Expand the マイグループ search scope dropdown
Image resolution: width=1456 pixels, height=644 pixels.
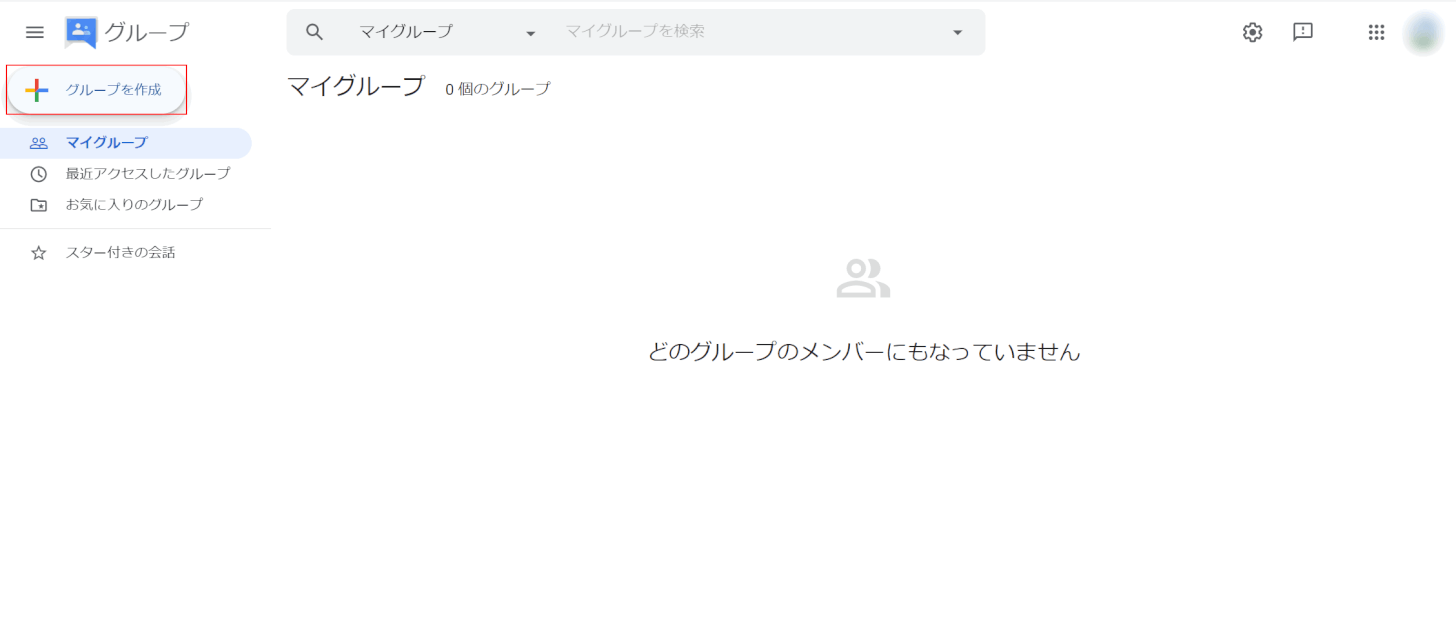[x=530, y=33]
